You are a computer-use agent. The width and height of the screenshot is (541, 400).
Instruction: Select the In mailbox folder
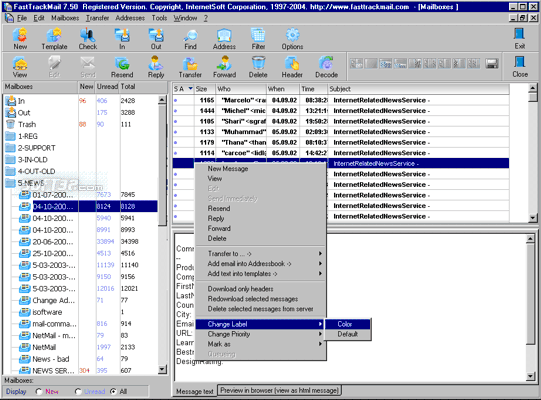21,101
